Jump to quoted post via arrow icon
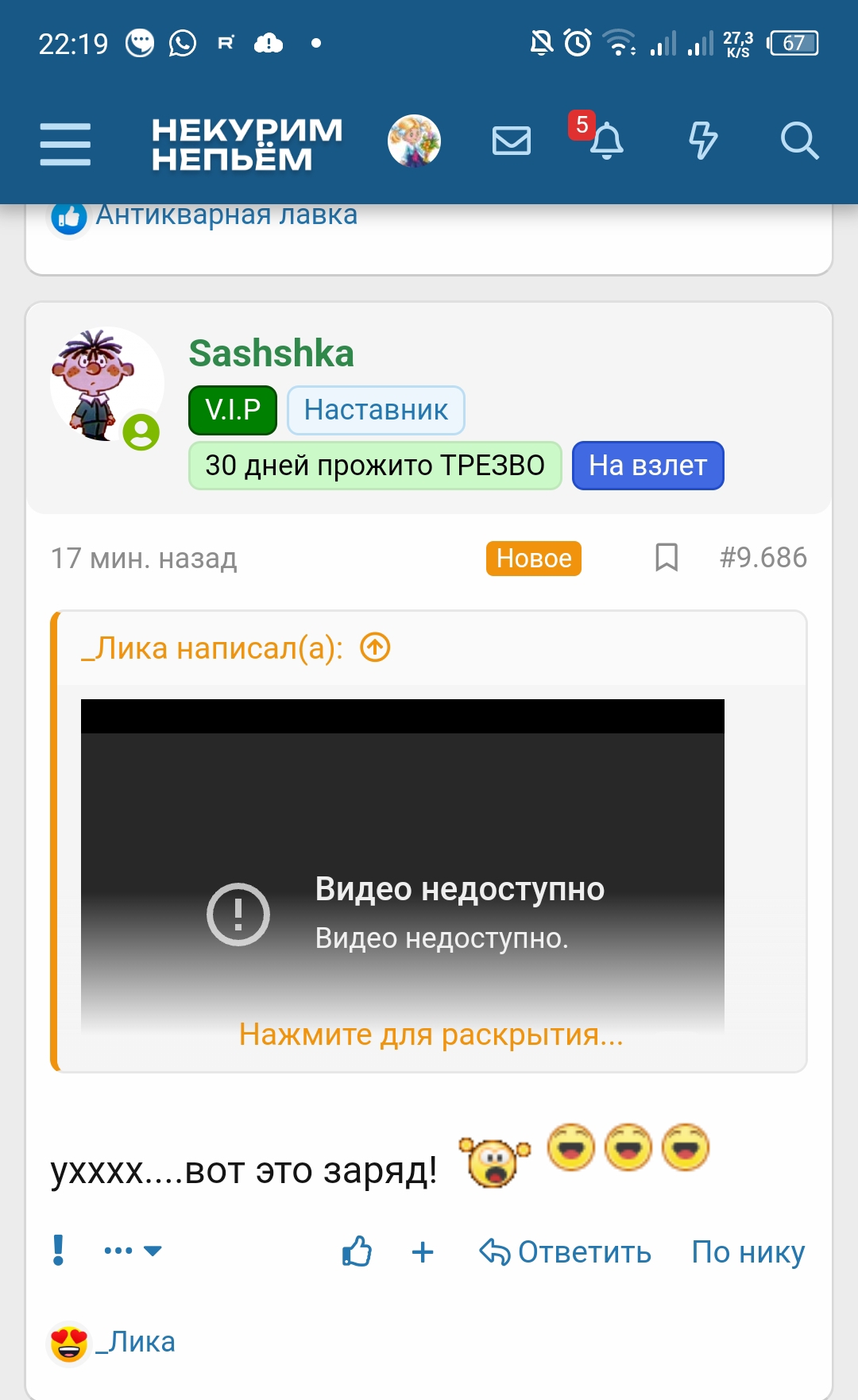Image resolution: width=858 pixels, height=1400 pixels. [375, 648]
